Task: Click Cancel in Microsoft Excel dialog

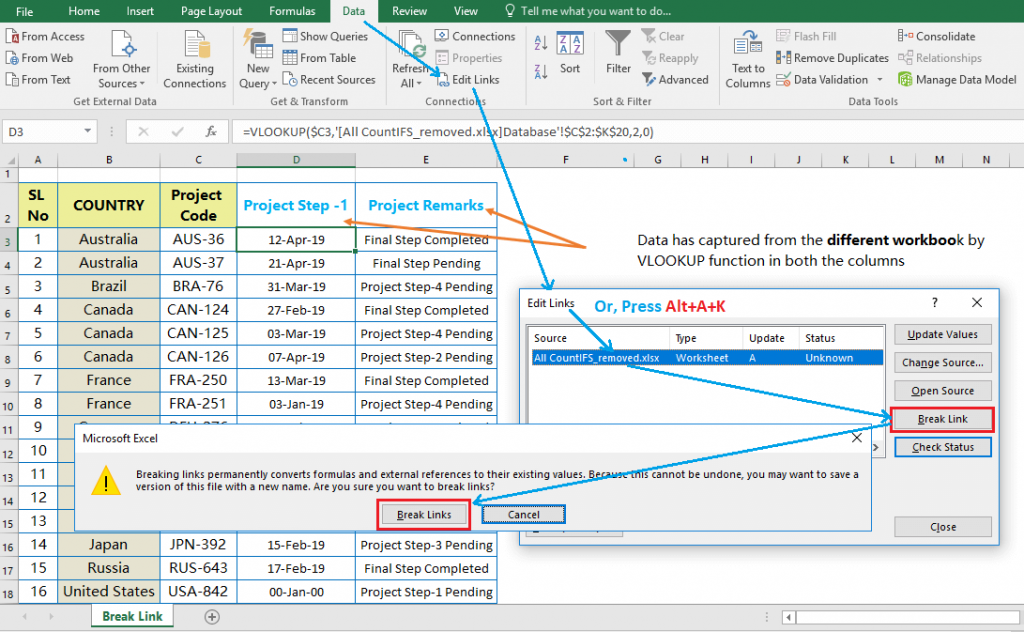Action: (524, 514)
